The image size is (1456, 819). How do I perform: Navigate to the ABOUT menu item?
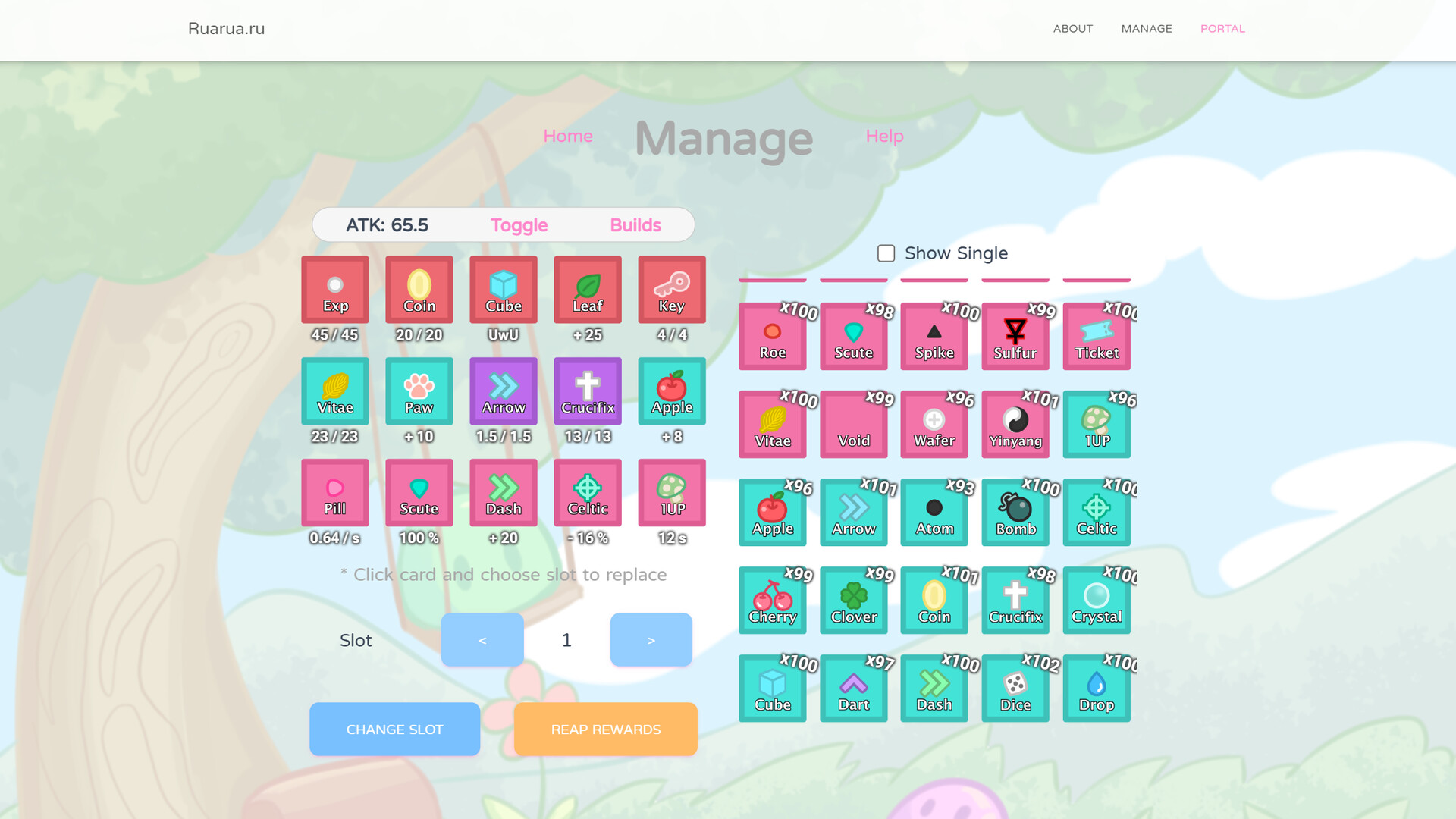pos(1072,29)
